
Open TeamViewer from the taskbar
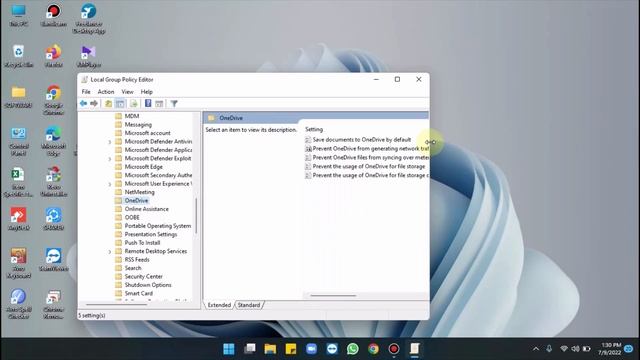tap(332, 349)
